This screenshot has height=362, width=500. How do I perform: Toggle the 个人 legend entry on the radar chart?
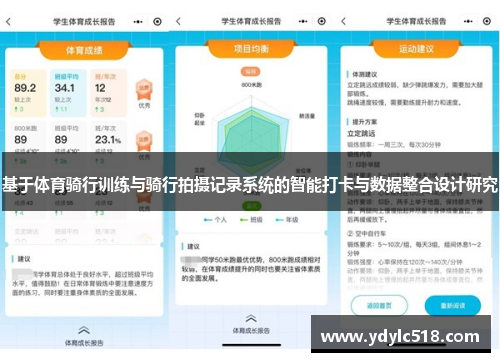(215, 220)
